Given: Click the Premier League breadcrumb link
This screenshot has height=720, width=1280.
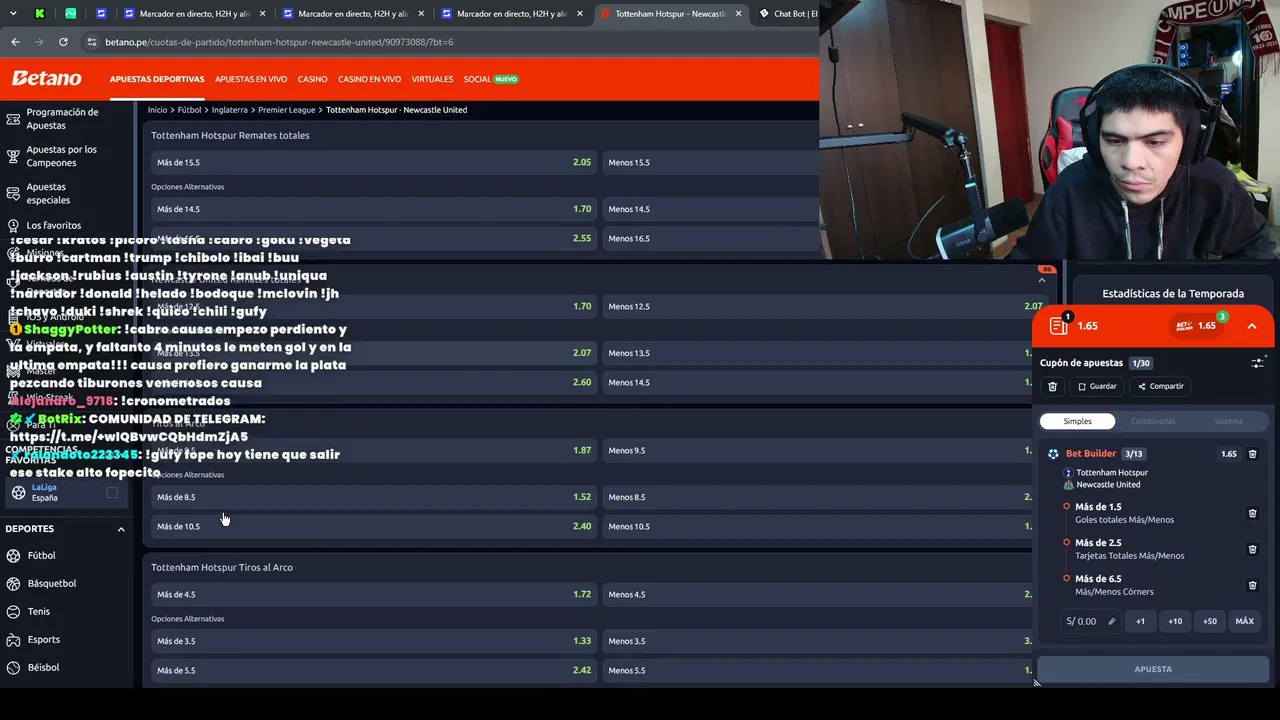Looking at the screenshot, I should pos(286,110).
